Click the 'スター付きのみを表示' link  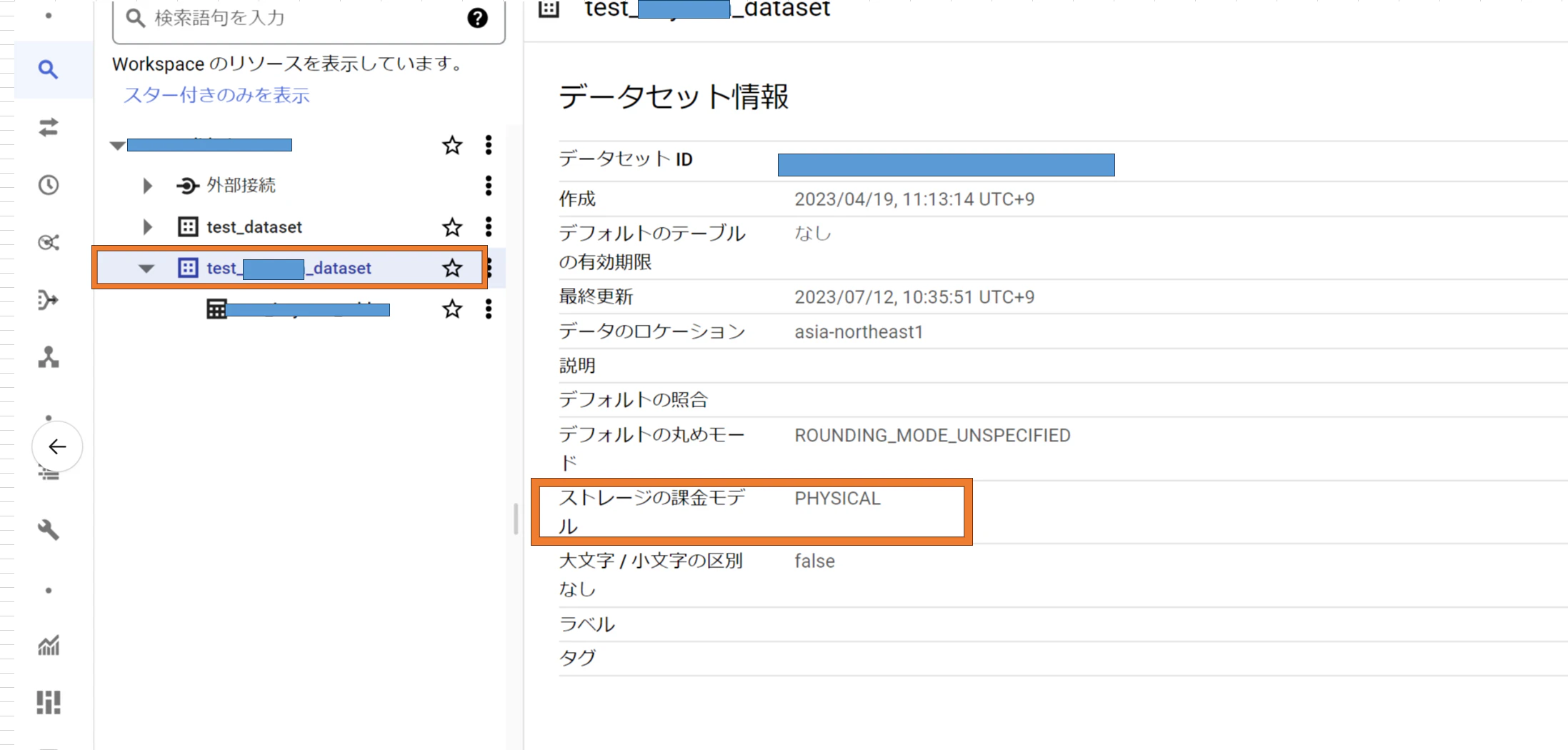tap(216, 95)
